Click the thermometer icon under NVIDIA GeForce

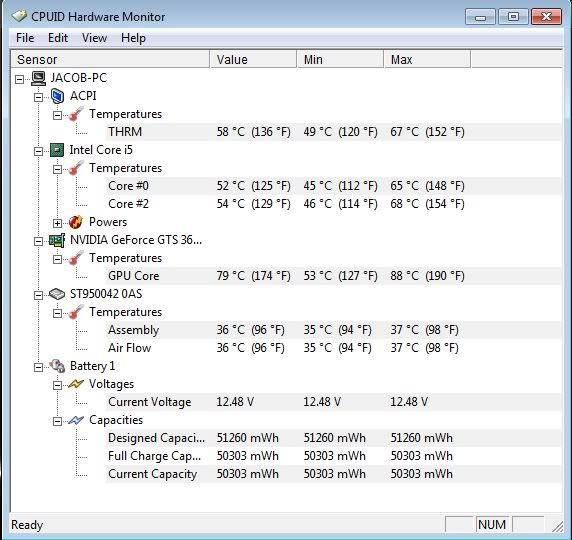click(x=76, y=258)
